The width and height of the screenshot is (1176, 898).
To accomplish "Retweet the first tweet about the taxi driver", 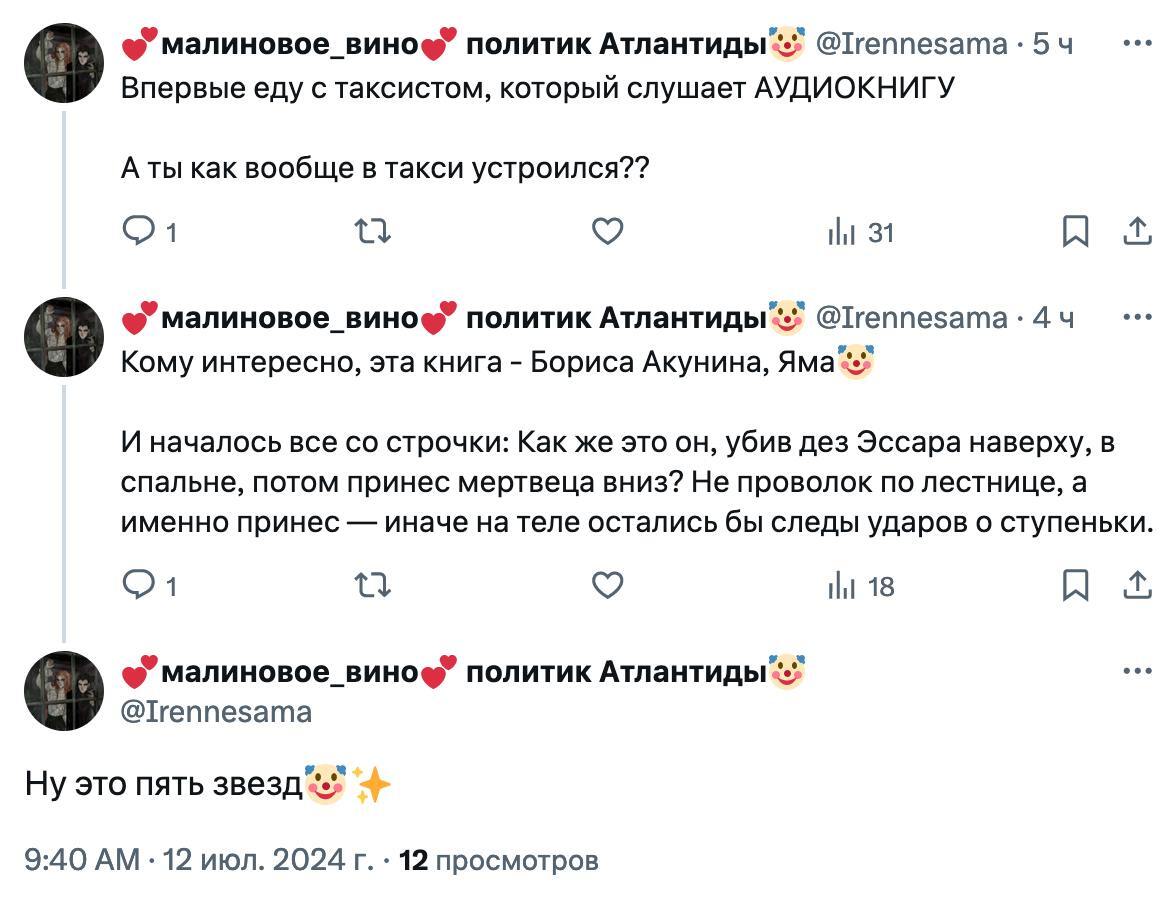I will 373,233.
